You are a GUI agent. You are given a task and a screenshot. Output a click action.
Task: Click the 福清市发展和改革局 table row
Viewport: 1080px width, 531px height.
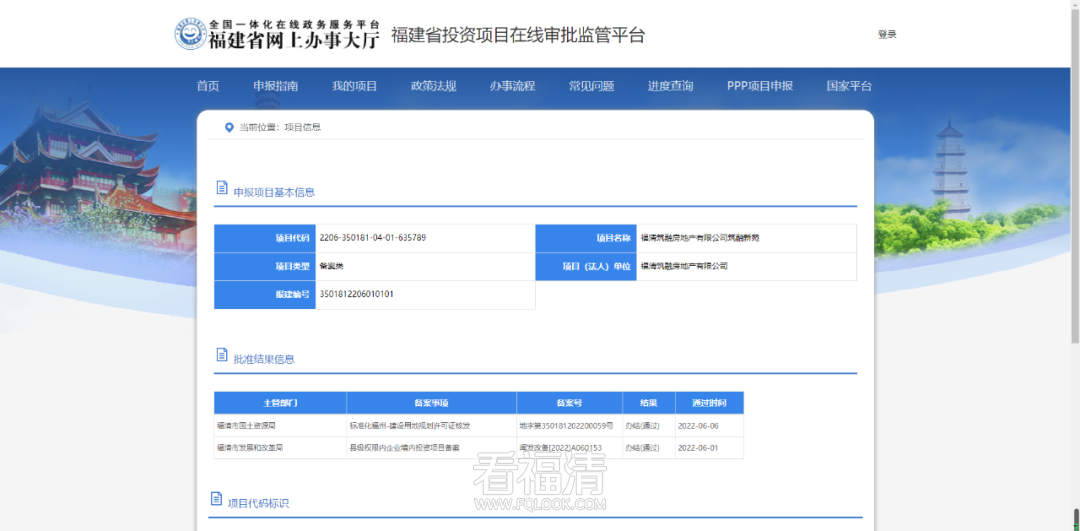[250, 448]
